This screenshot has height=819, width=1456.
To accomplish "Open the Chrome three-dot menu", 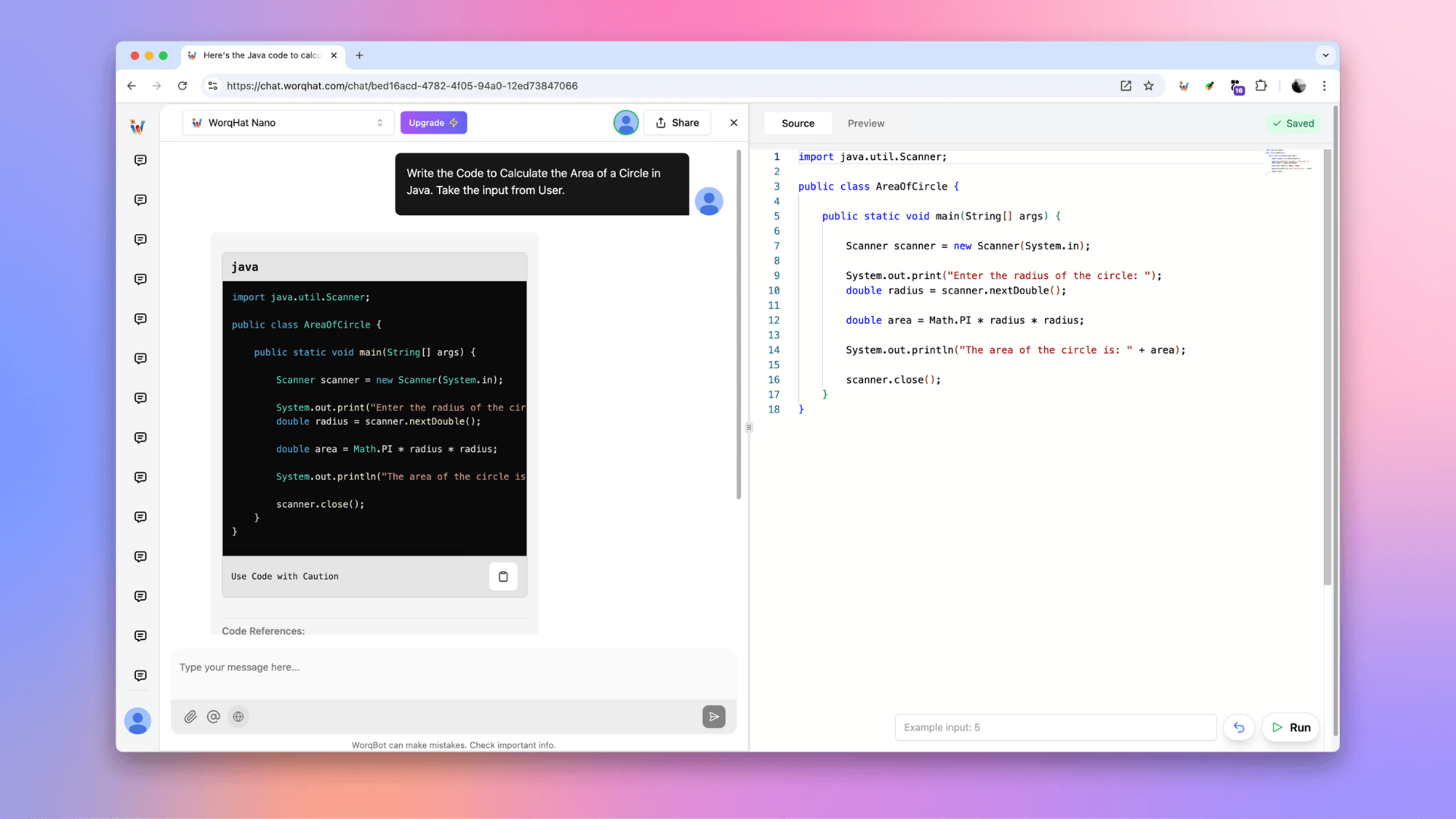I will (1325, 86).
